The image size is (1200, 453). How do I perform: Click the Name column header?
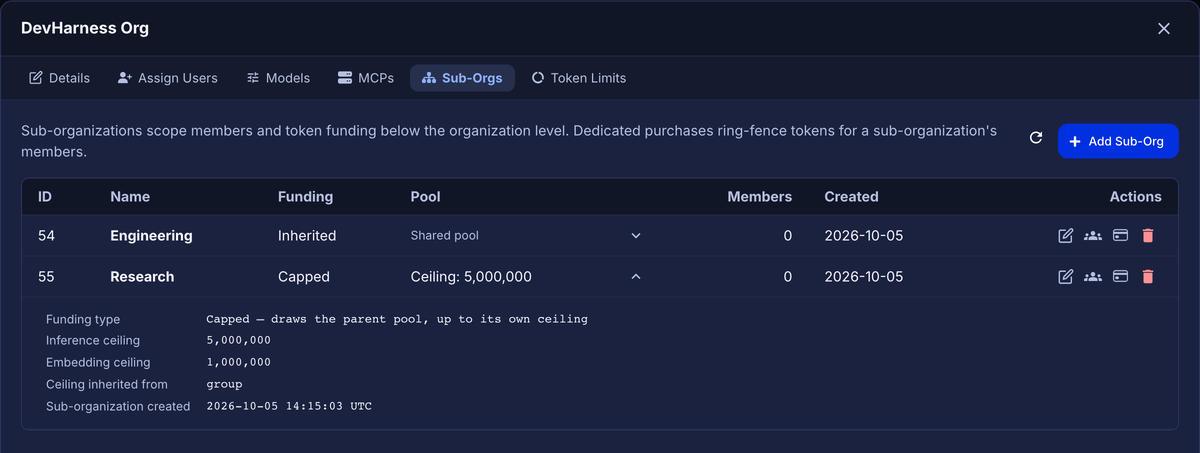(x=130, y=197)
